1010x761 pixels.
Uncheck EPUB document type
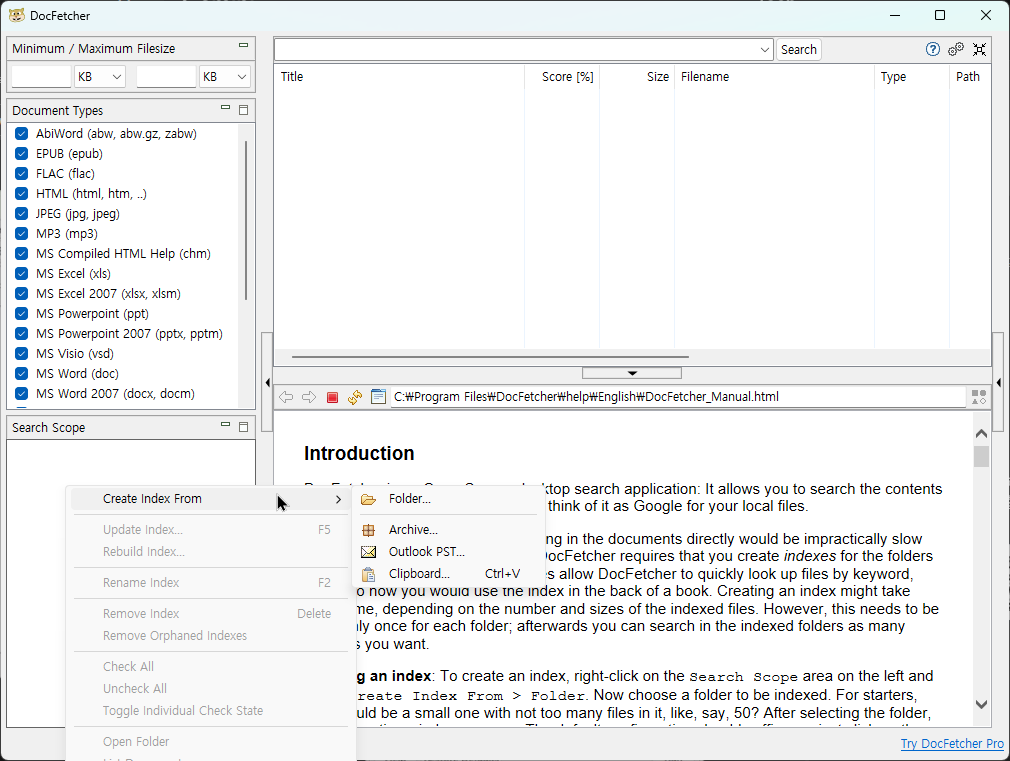tap(21, 154)
